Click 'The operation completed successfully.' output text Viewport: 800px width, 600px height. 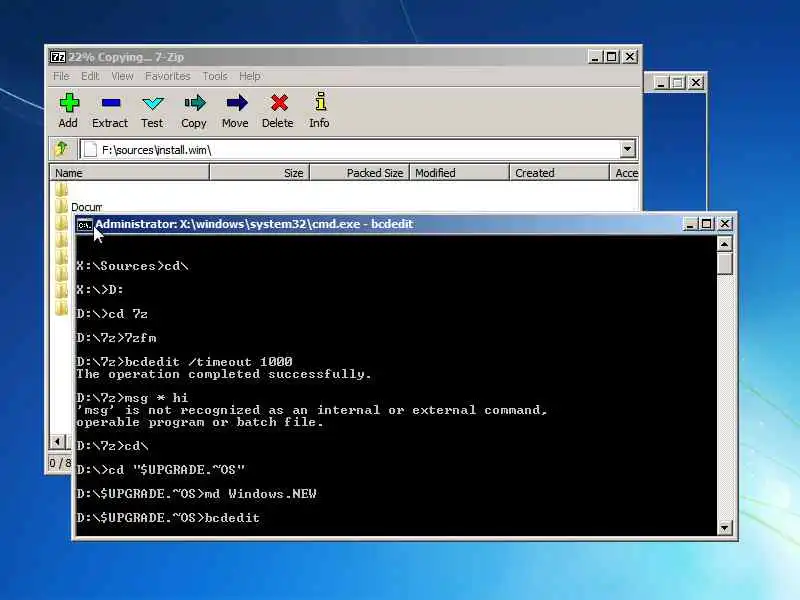(223, 374)
